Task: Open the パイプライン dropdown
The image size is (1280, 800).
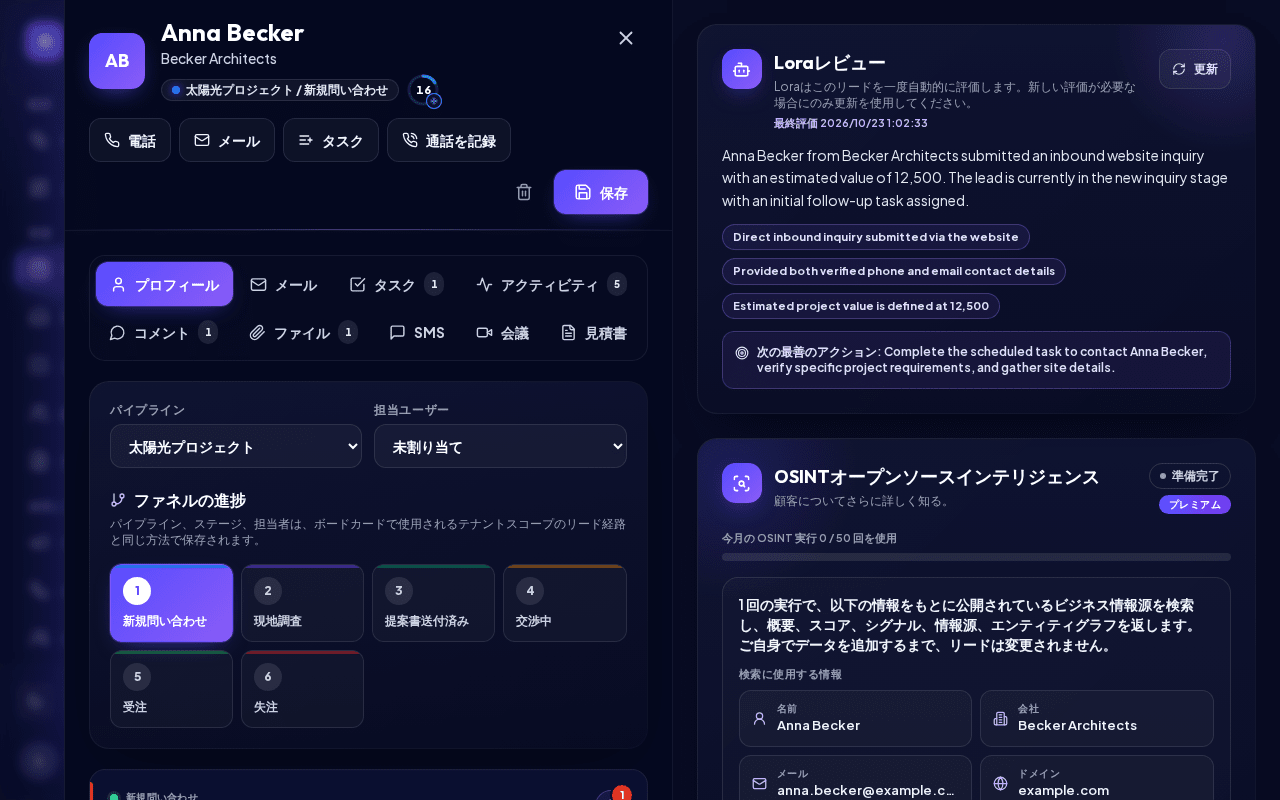Action: [x=236, y=446]
